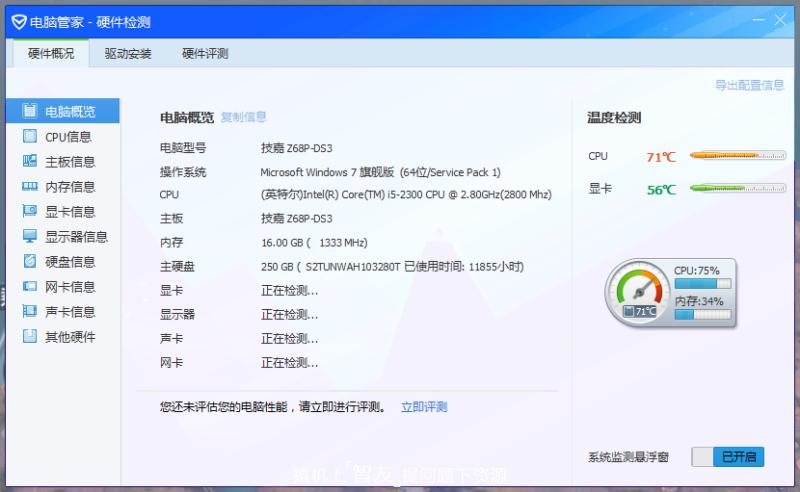Click the 250 GB 主硬盘 value

pos(392,266)
